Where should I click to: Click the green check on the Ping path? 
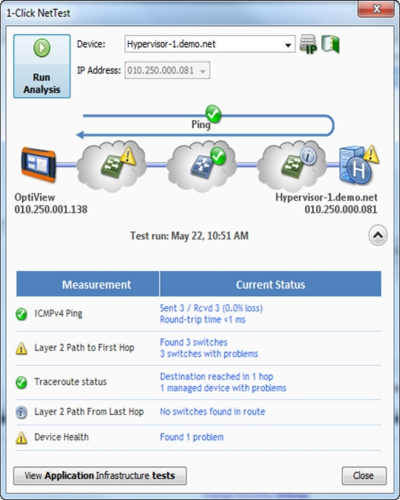point(213,114)
